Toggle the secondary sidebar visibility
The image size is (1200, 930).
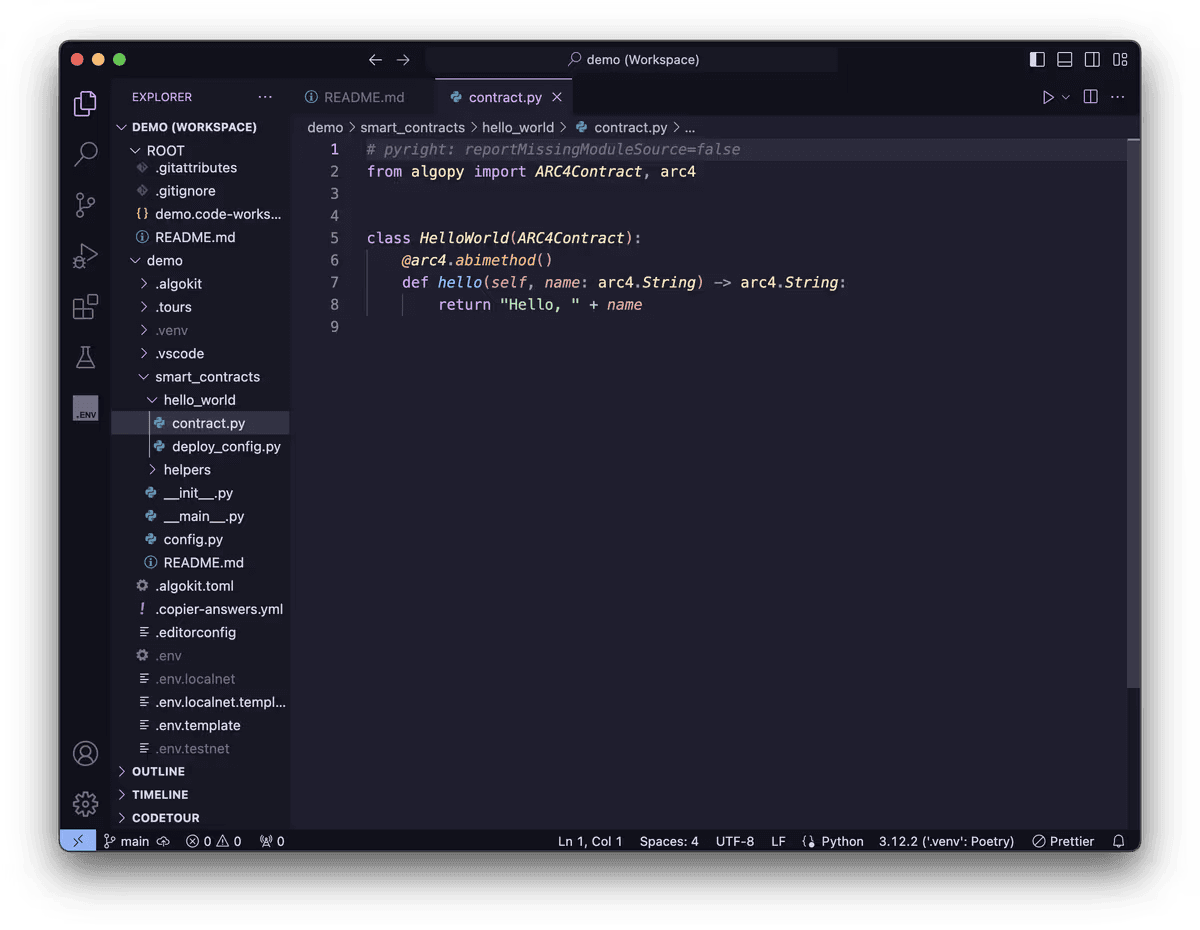pyautogui.click(x=1092, y=59)
